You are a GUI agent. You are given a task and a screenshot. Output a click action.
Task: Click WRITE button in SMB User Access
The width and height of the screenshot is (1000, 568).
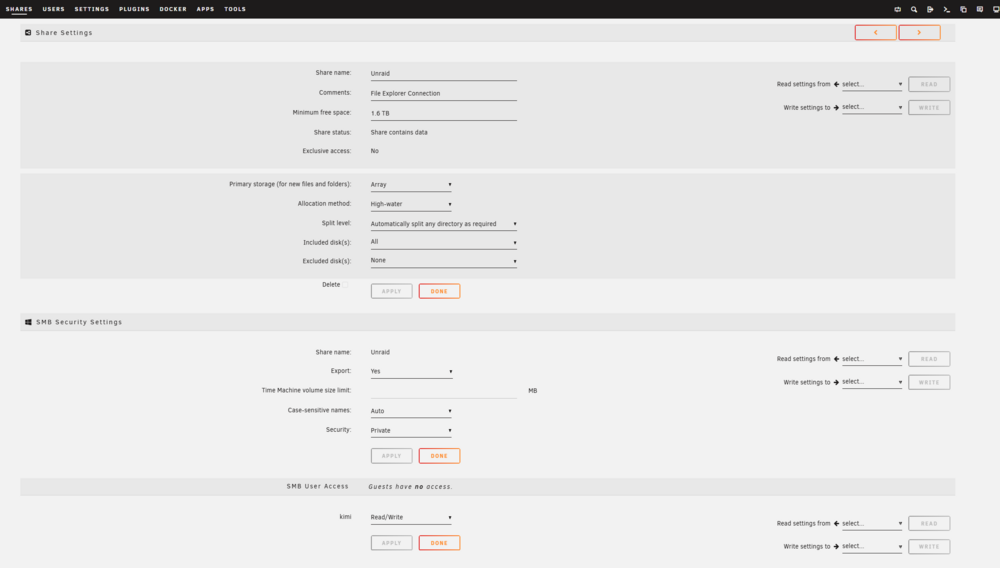click(929, 546)
